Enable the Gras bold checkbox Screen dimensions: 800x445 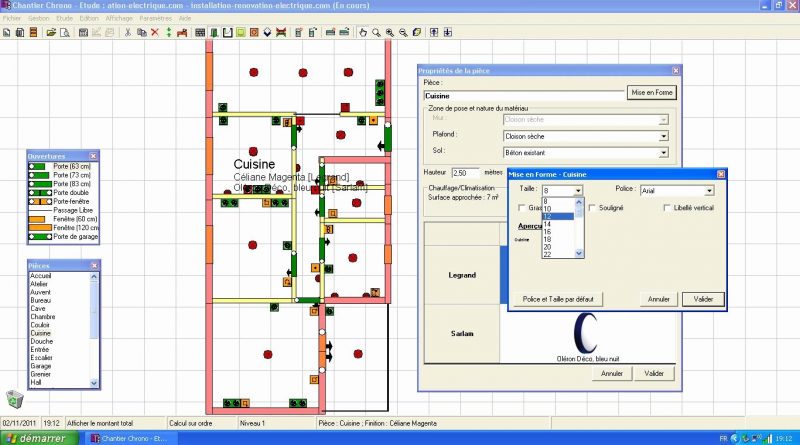tap(521, 208)
